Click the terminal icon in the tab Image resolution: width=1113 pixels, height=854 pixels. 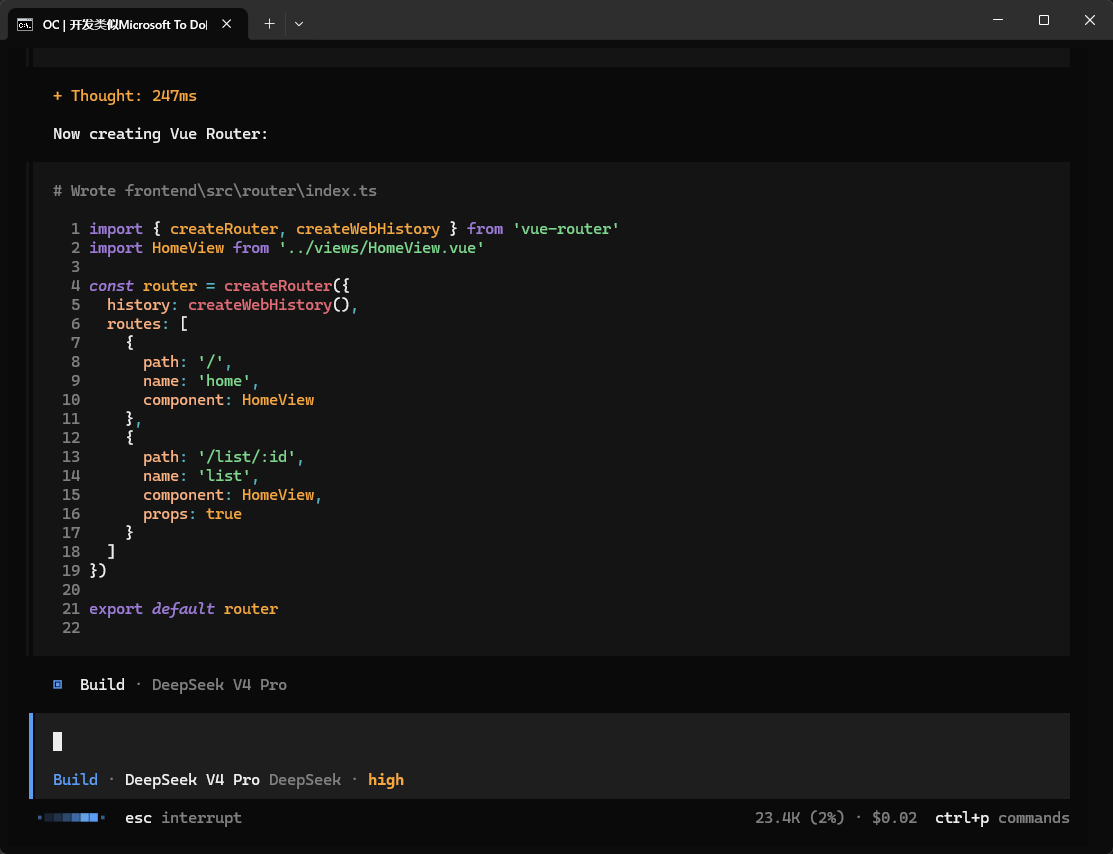25,25
